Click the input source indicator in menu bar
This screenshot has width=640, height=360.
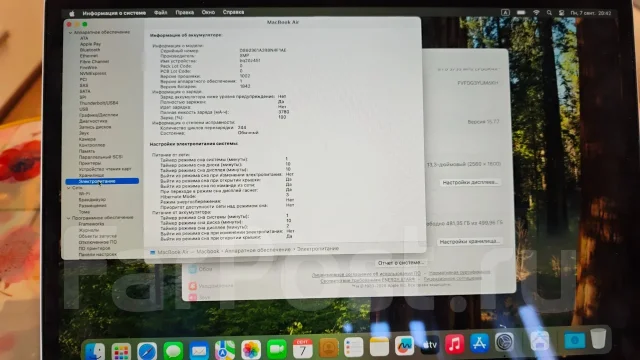[x=505, y=13]
